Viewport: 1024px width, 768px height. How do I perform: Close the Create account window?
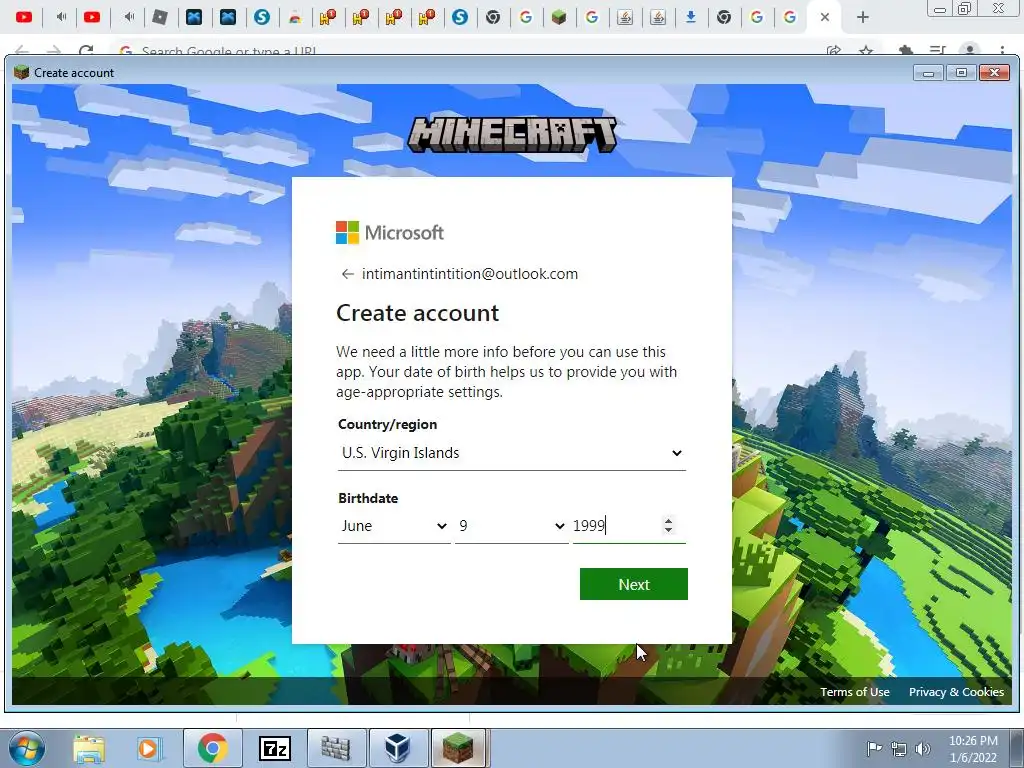click(995, 73)
